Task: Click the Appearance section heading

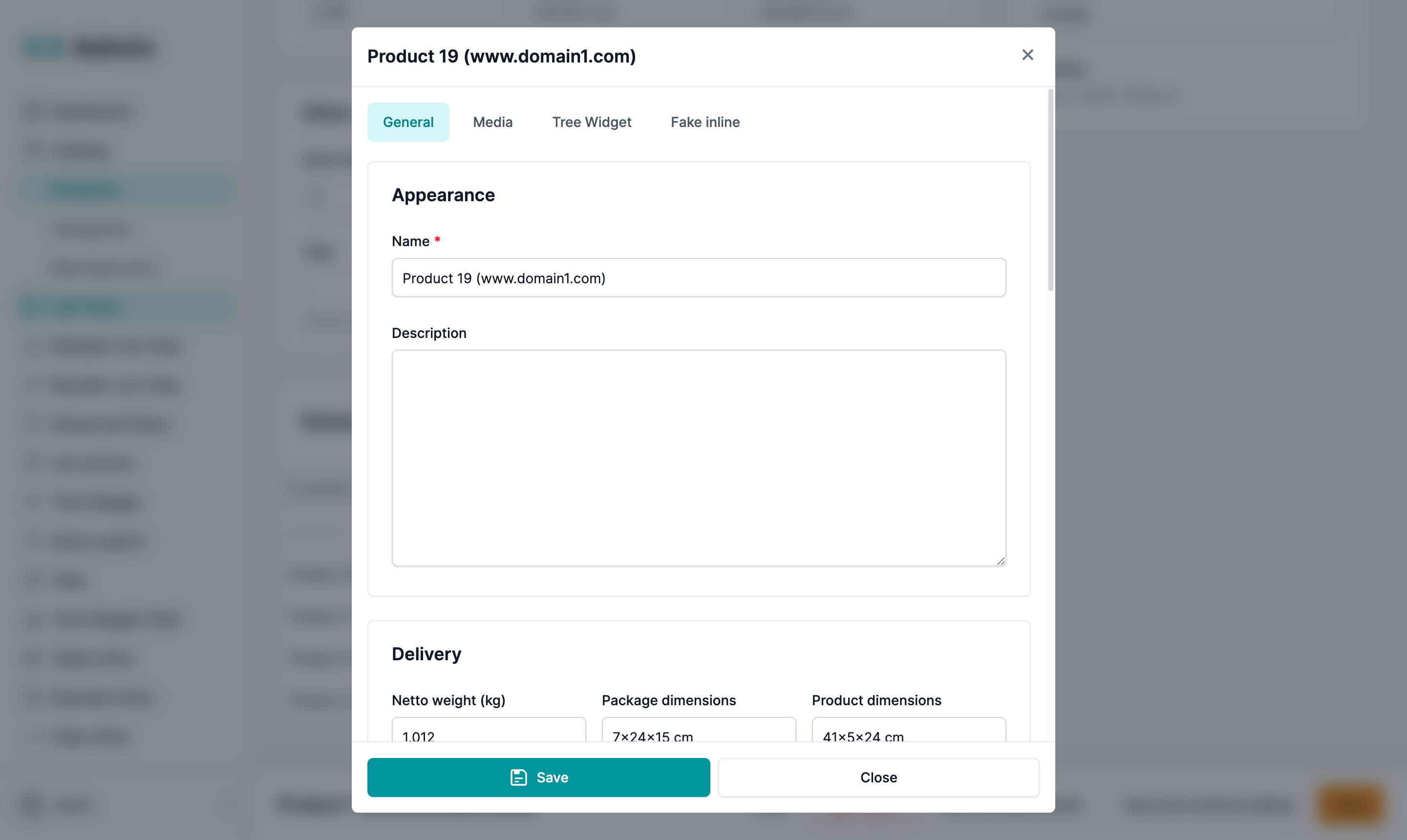Action: [443, 195]
